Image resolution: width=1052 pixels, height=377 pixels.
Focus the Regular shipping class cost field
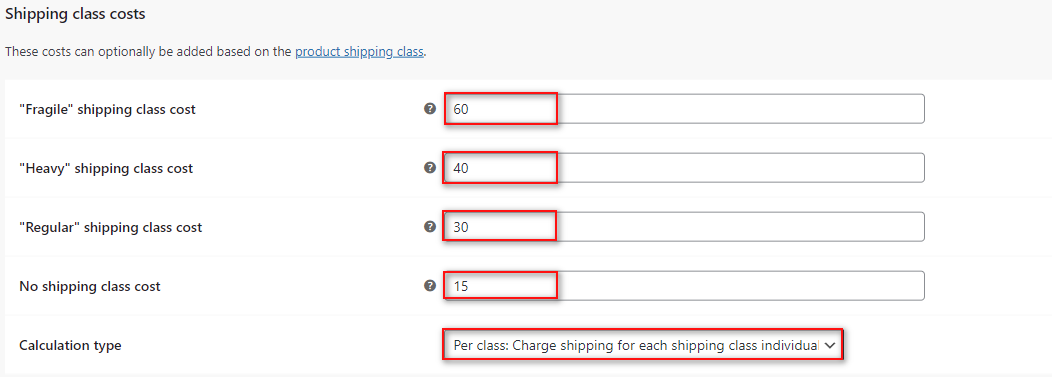click(x=684, y=227)
